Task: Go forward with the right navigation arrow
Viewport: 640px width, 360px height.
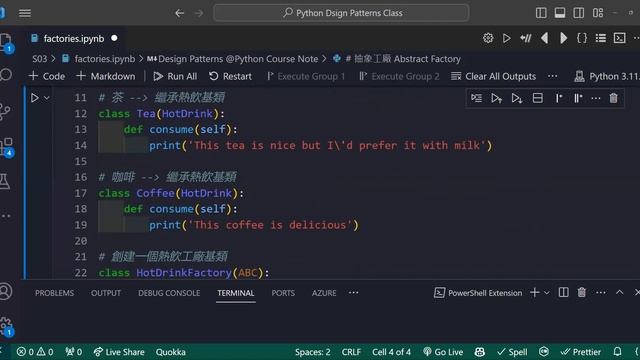Action: 199,13
